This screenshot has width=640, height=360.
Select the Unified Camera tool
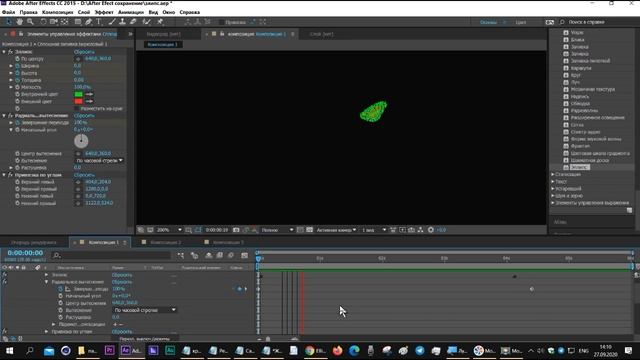tap(53, 22)
